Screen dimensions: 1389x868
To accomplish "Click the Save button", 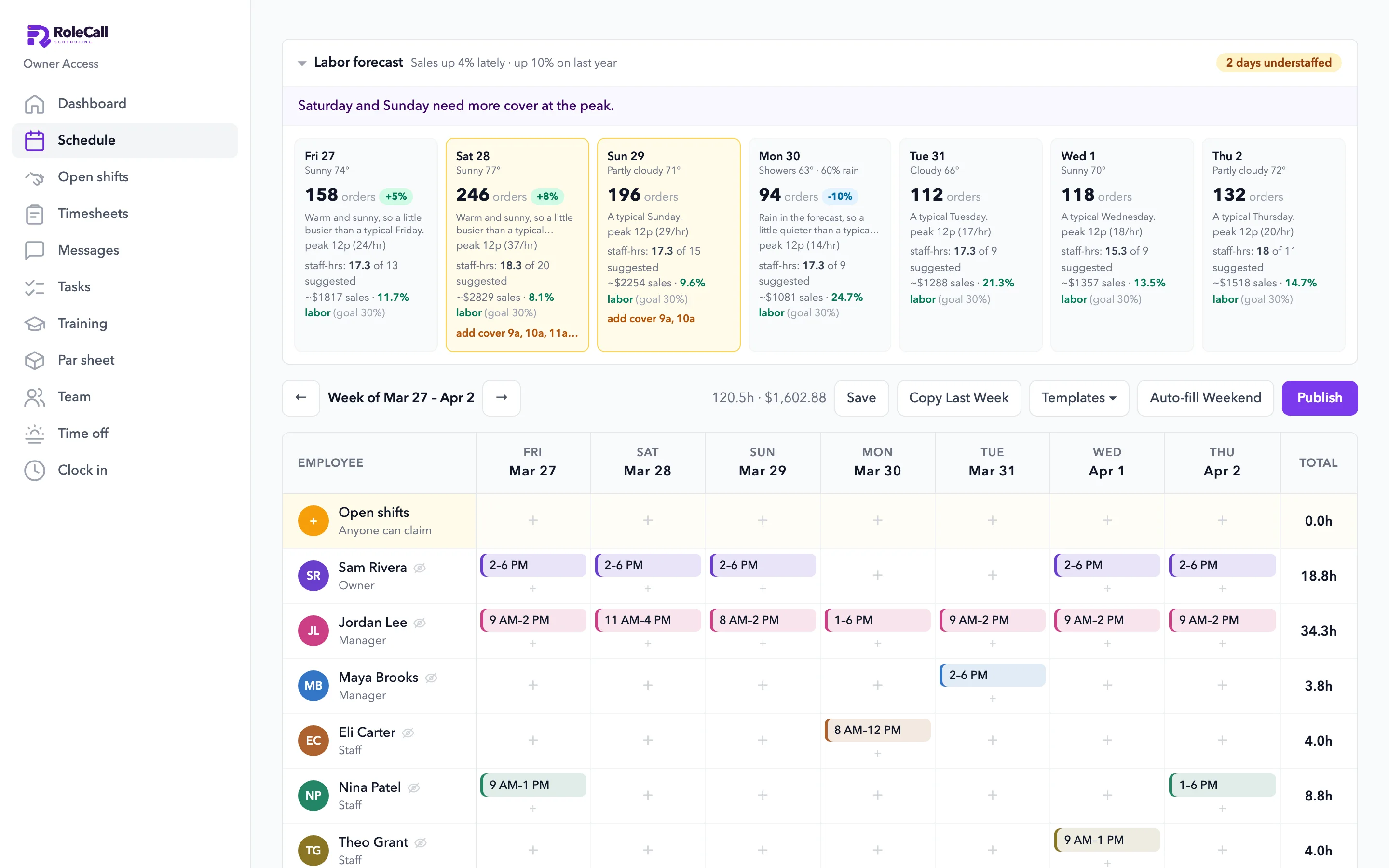I will pyautogui.click(x=861, y=398).
